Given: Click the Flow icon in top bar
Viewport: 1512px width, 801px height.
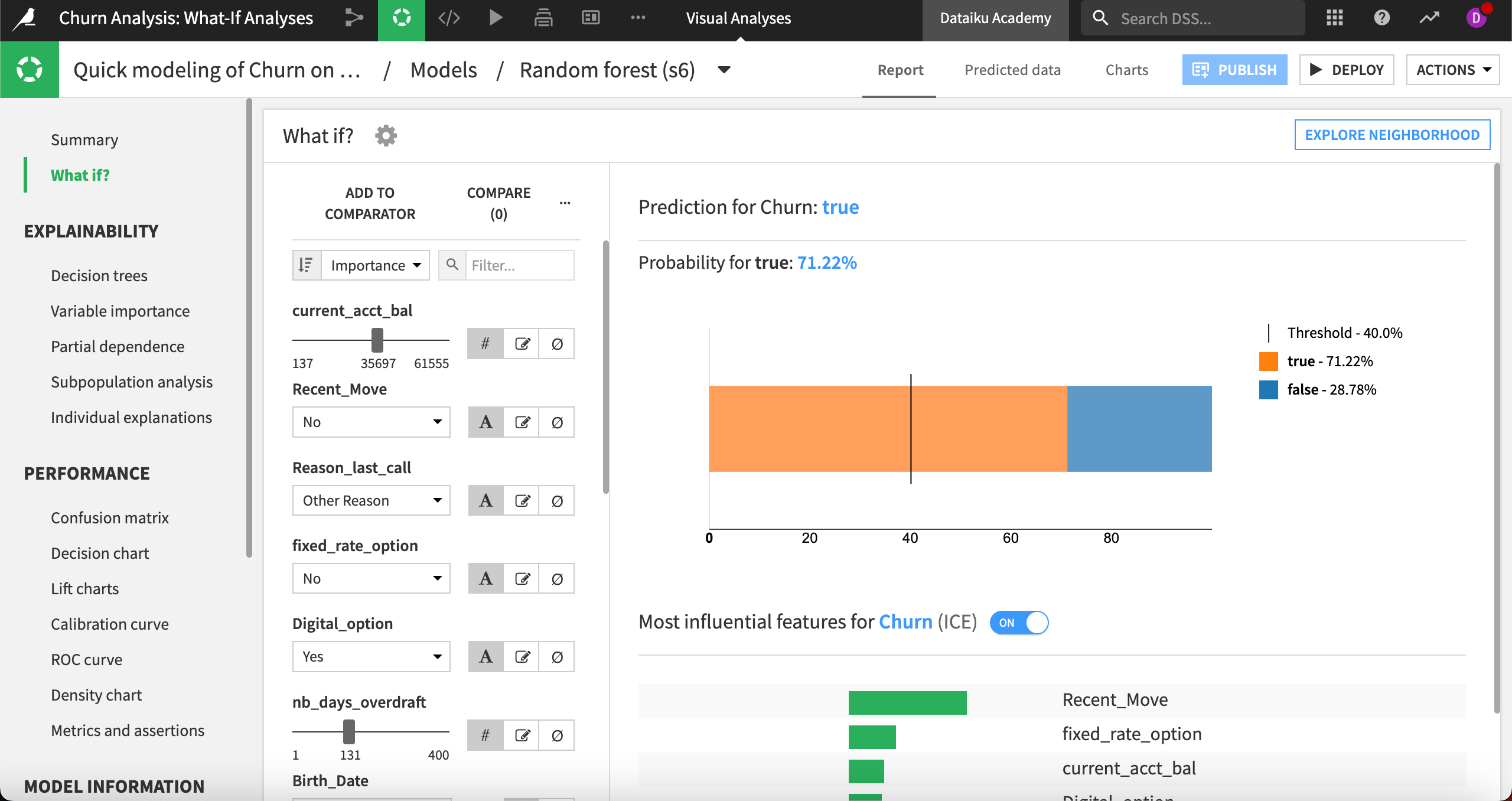Looking at the screenshot, I should click(354, 18).
